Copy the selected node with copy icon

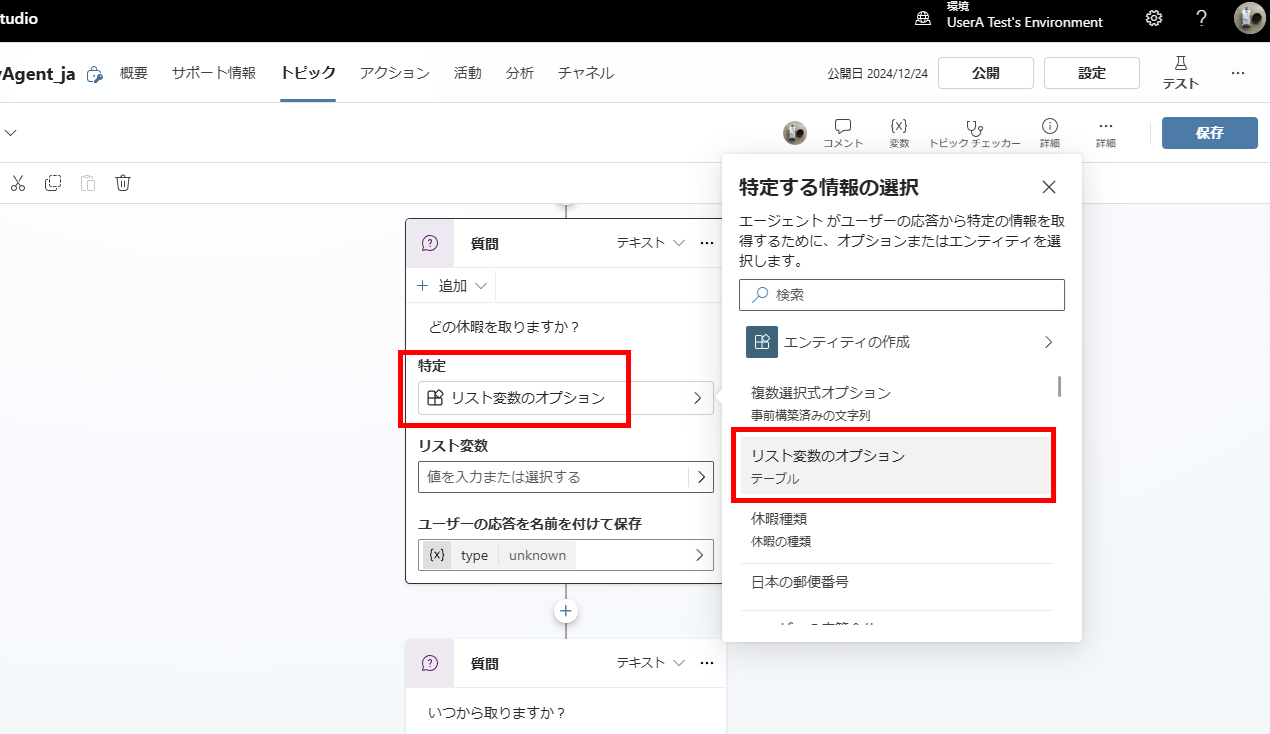click(x=52, y=183)
